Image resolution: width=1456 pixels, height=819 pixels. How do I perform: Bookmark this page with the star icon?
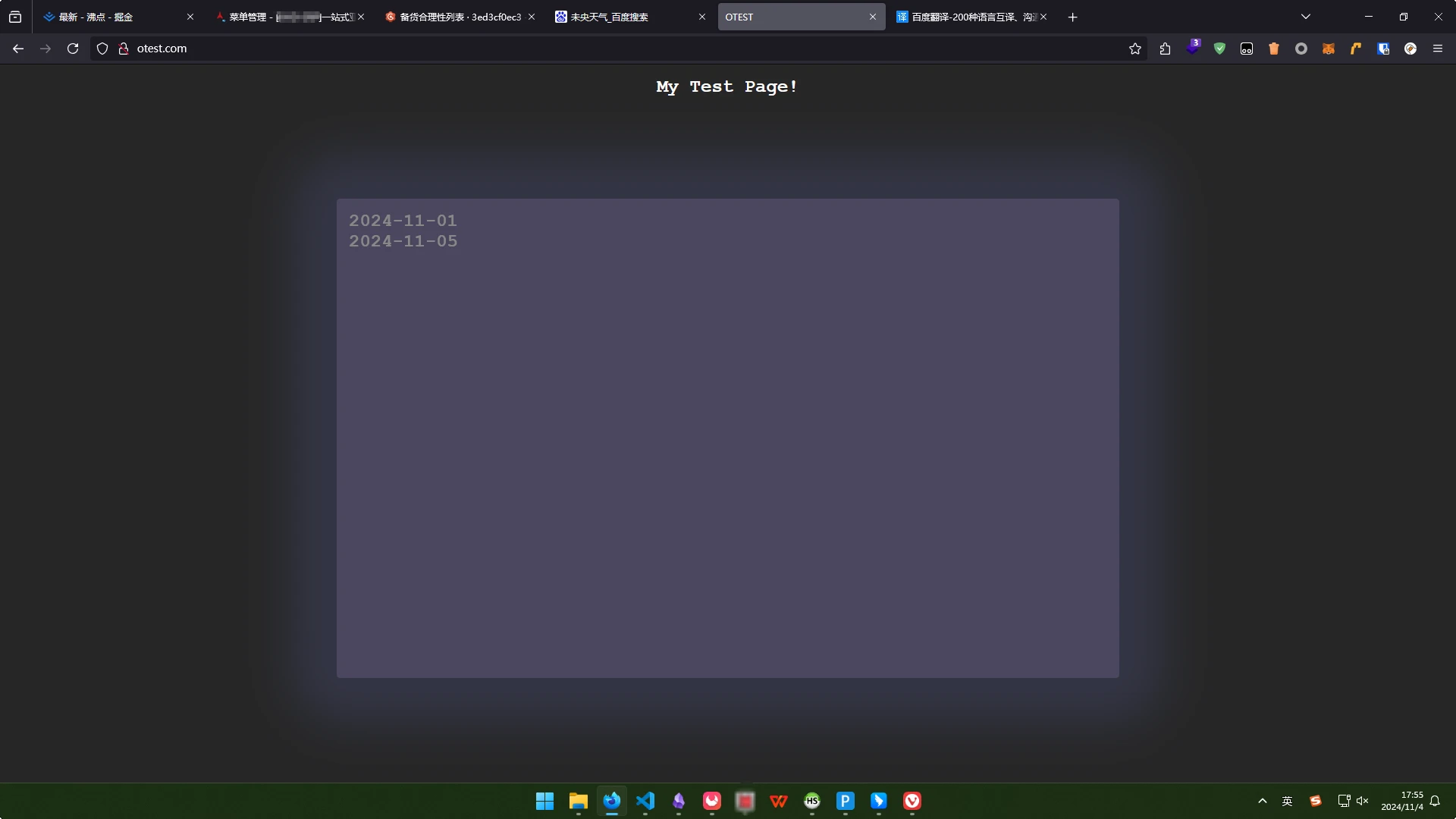[1134, 49]
